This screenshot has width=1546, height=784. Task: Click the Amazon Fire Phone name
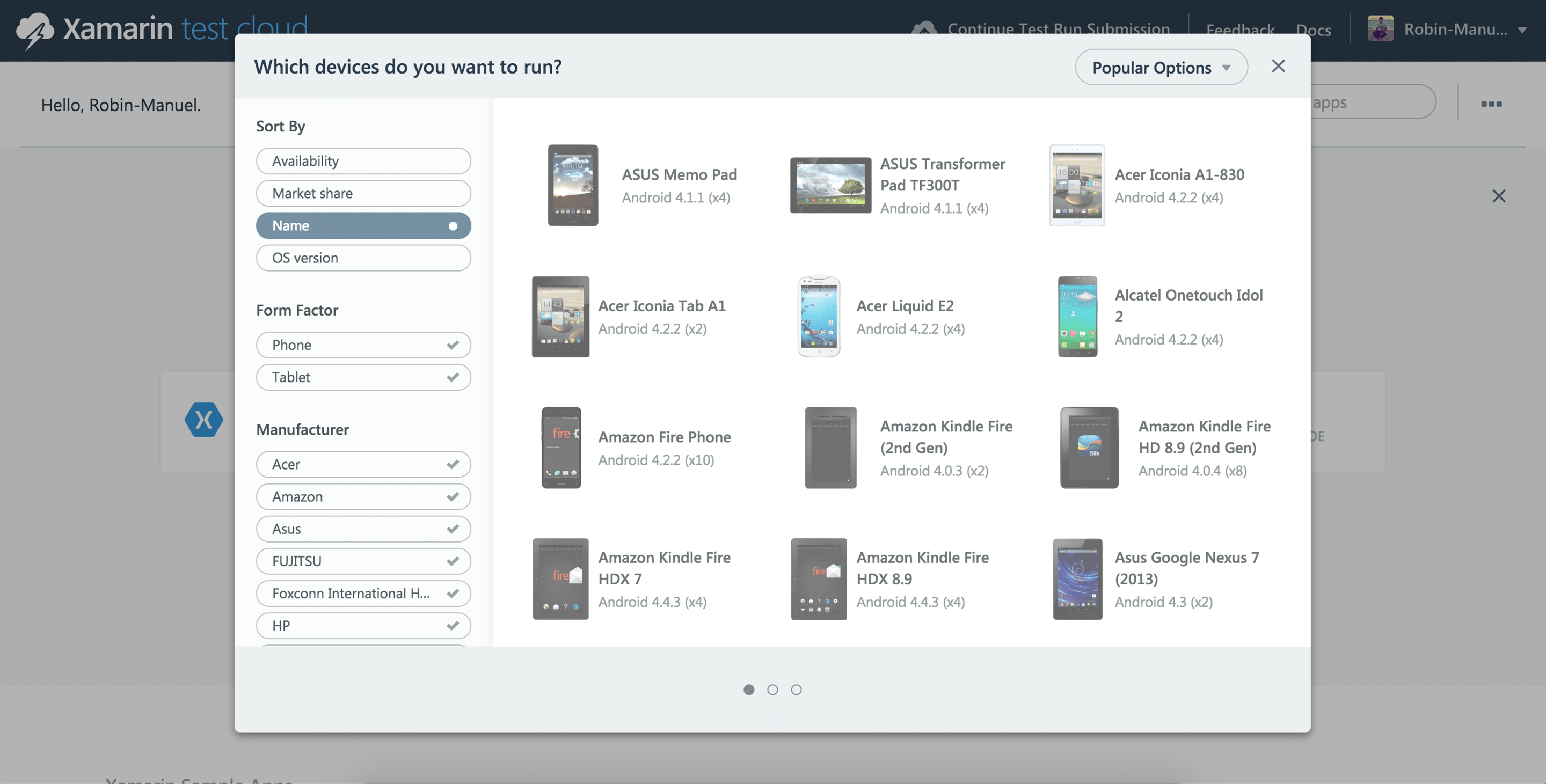coord(665,437)
